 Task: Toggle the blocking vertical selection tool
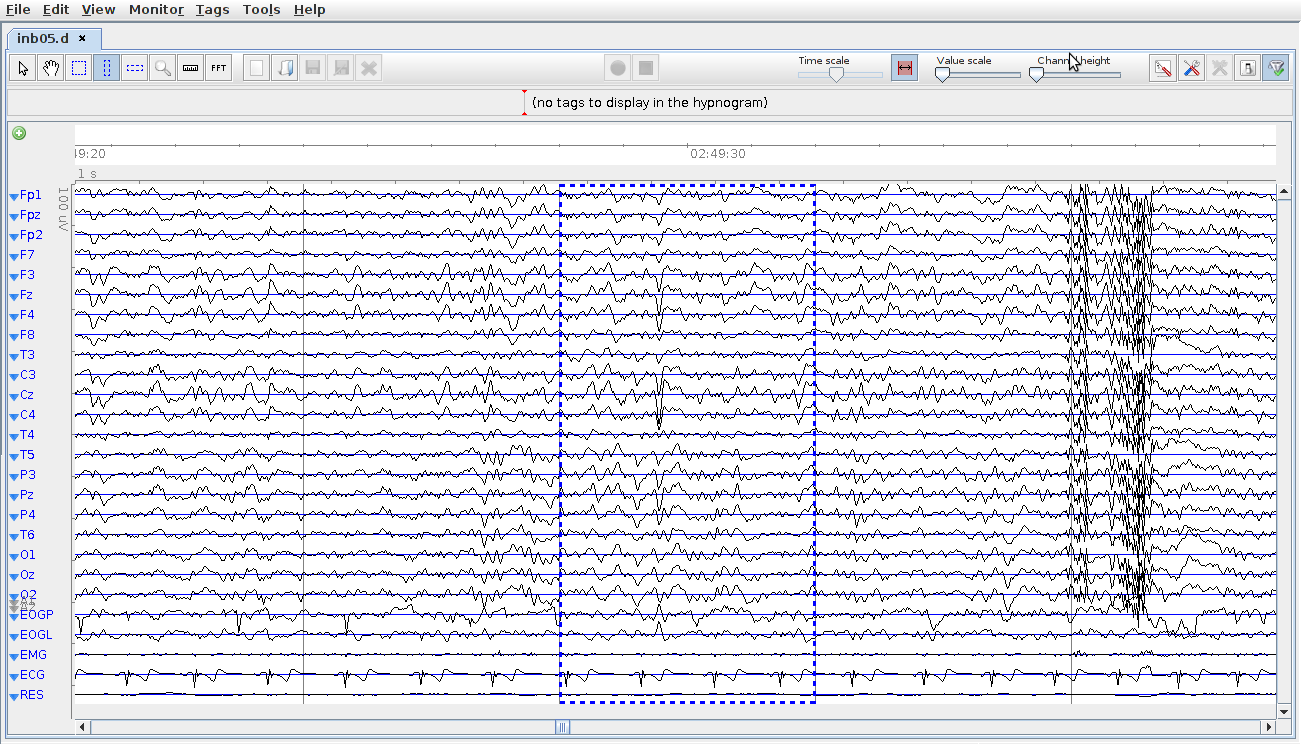point(107,68)
